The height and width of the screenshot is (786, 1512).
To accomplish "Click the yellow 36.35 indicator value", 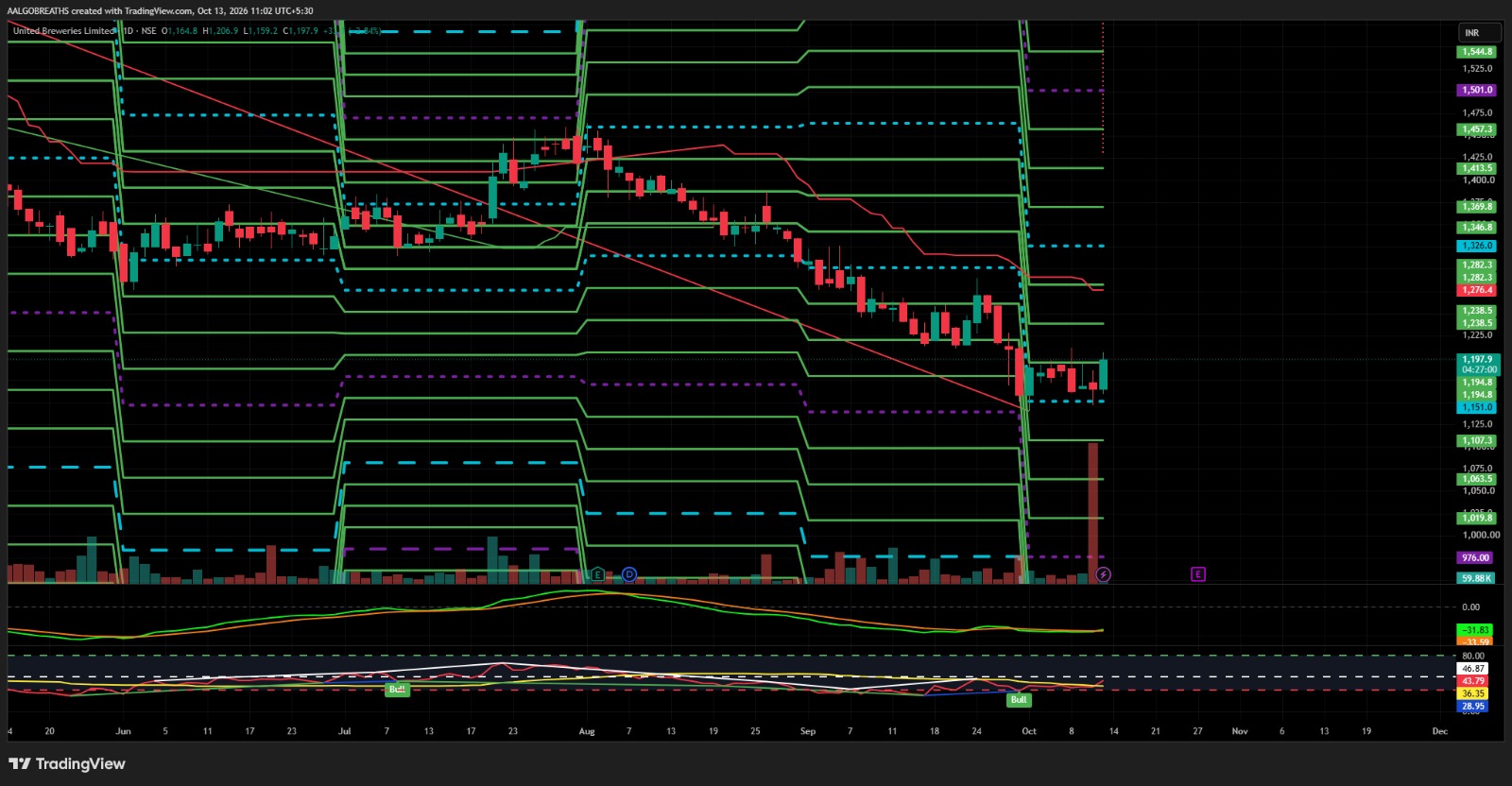I will tap(1473, 693).
